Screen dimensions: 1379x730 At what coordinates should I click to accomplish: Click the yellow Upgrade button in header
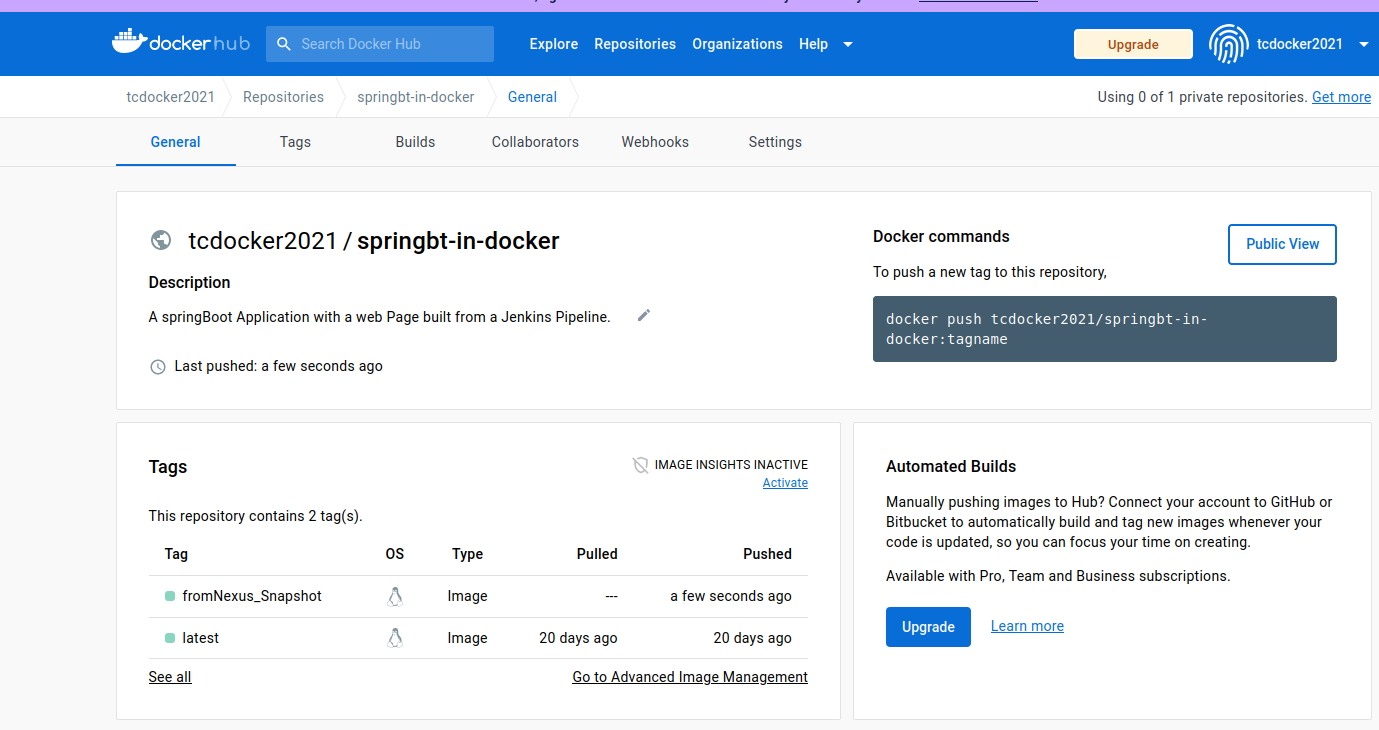(1133, 44)
